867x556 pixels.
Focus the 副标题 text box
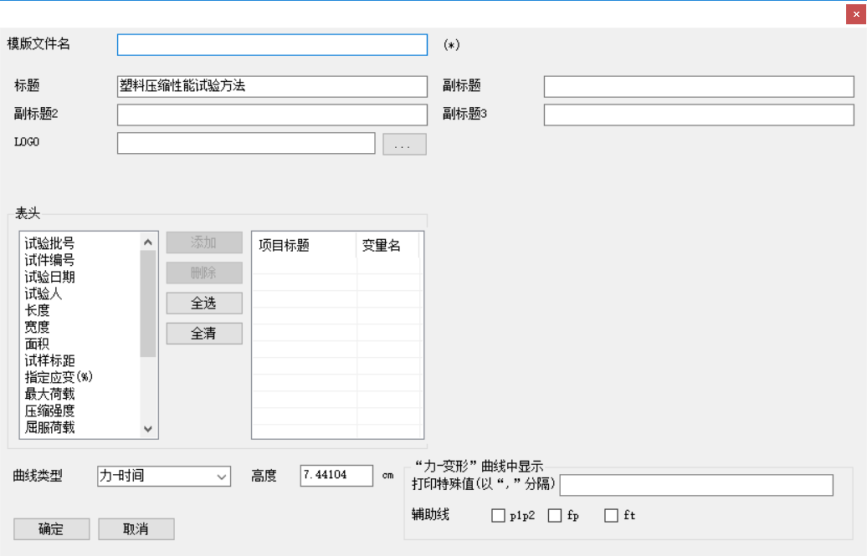pyautogui.click(x=698, y=87)
